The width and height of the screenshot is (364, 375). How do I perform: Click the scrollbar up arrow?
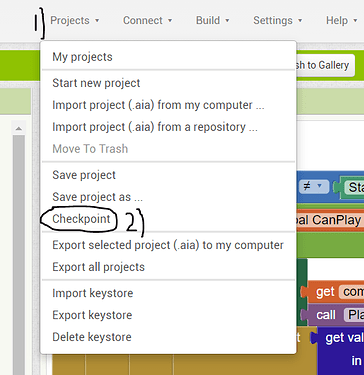click(19, 128)
